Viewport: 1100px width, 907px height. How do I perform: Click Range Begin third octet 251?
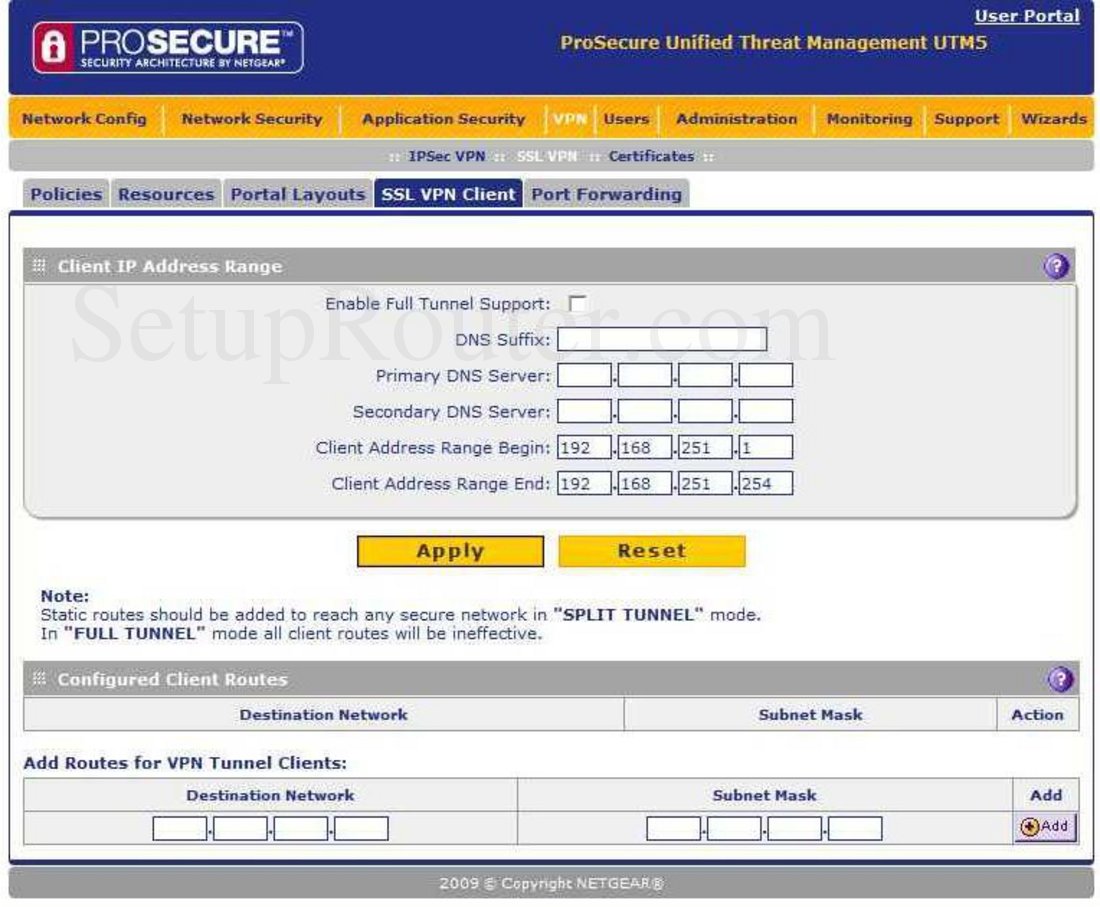[705, 448]
